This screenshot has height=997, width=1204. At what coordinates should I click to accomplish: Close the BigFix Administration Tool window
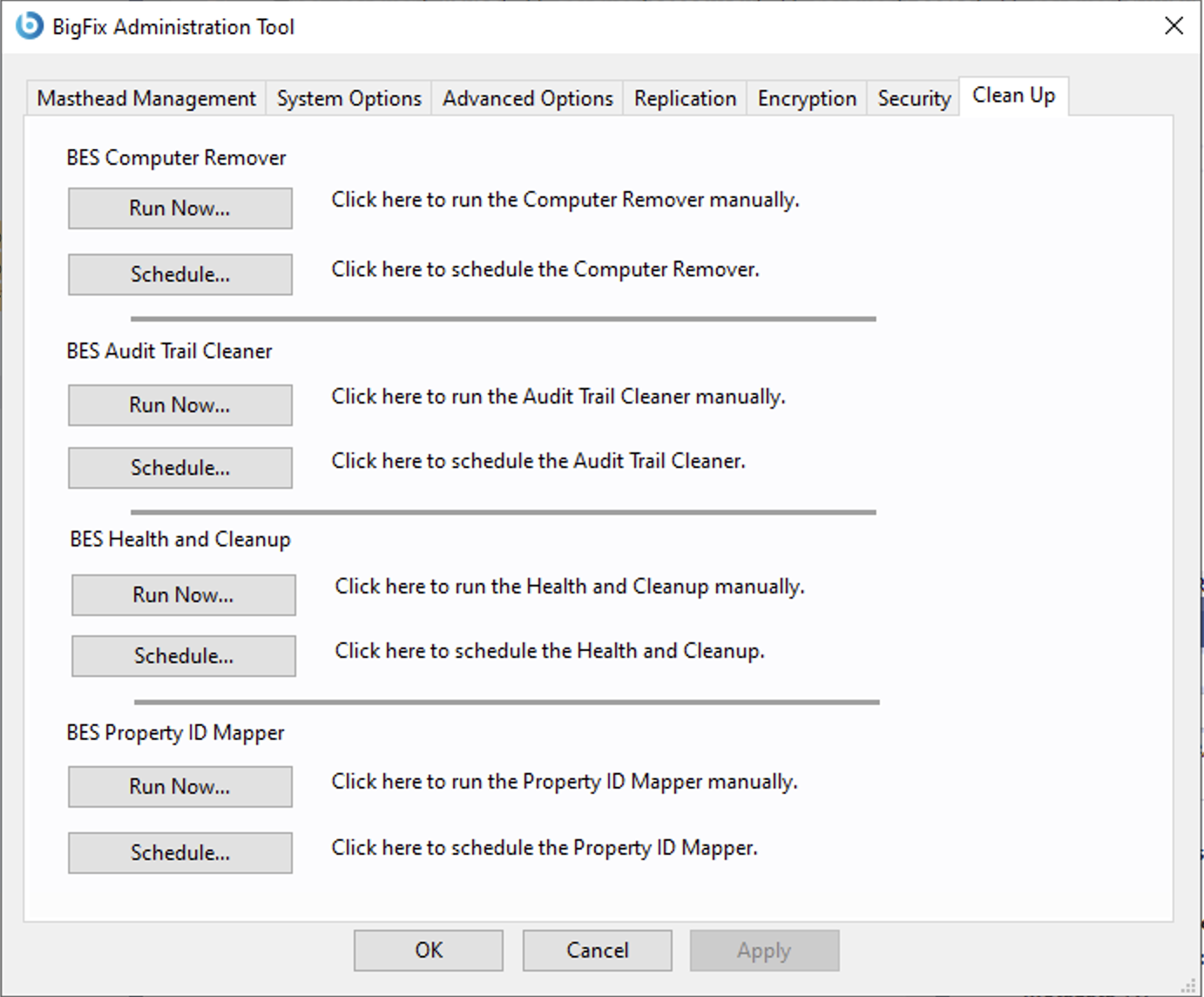(x=1174, y=26)
